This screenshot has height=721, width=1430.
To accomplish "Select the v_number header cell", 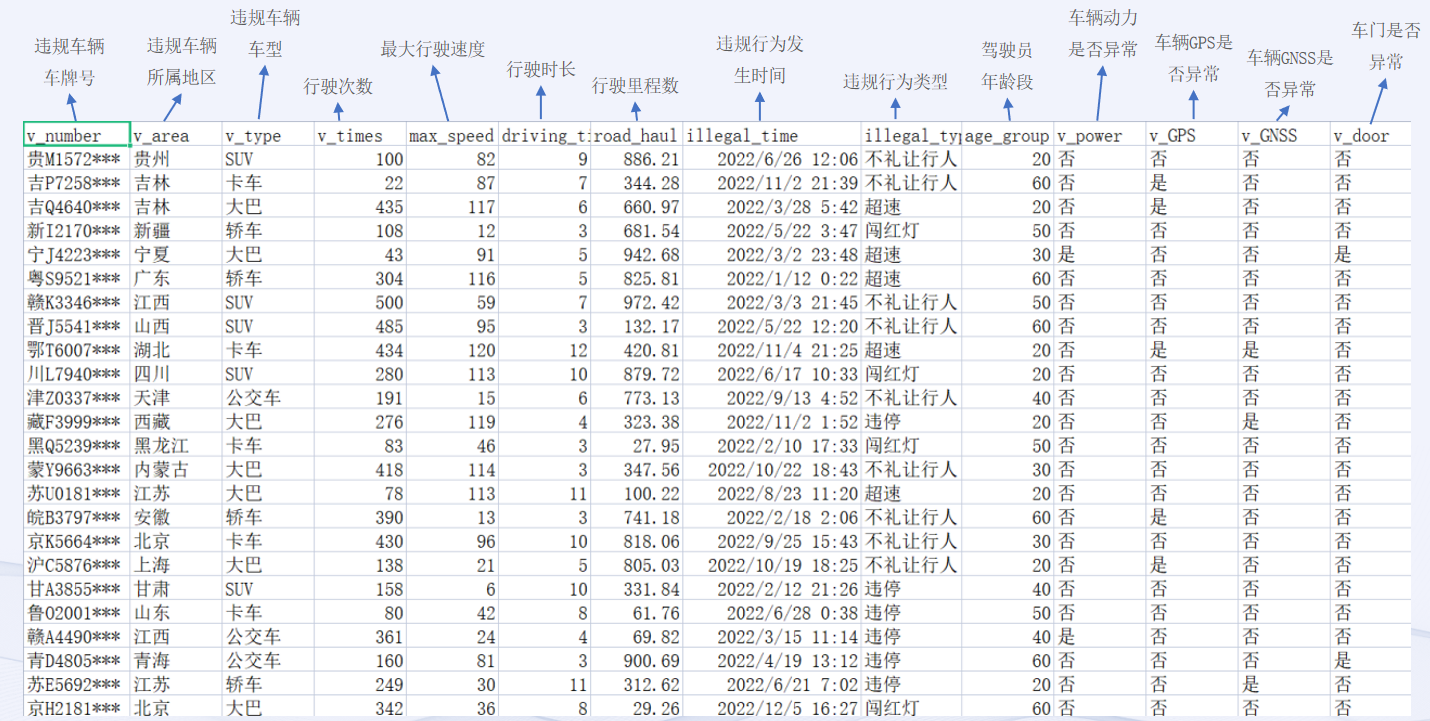I will (x=77, y=135).
